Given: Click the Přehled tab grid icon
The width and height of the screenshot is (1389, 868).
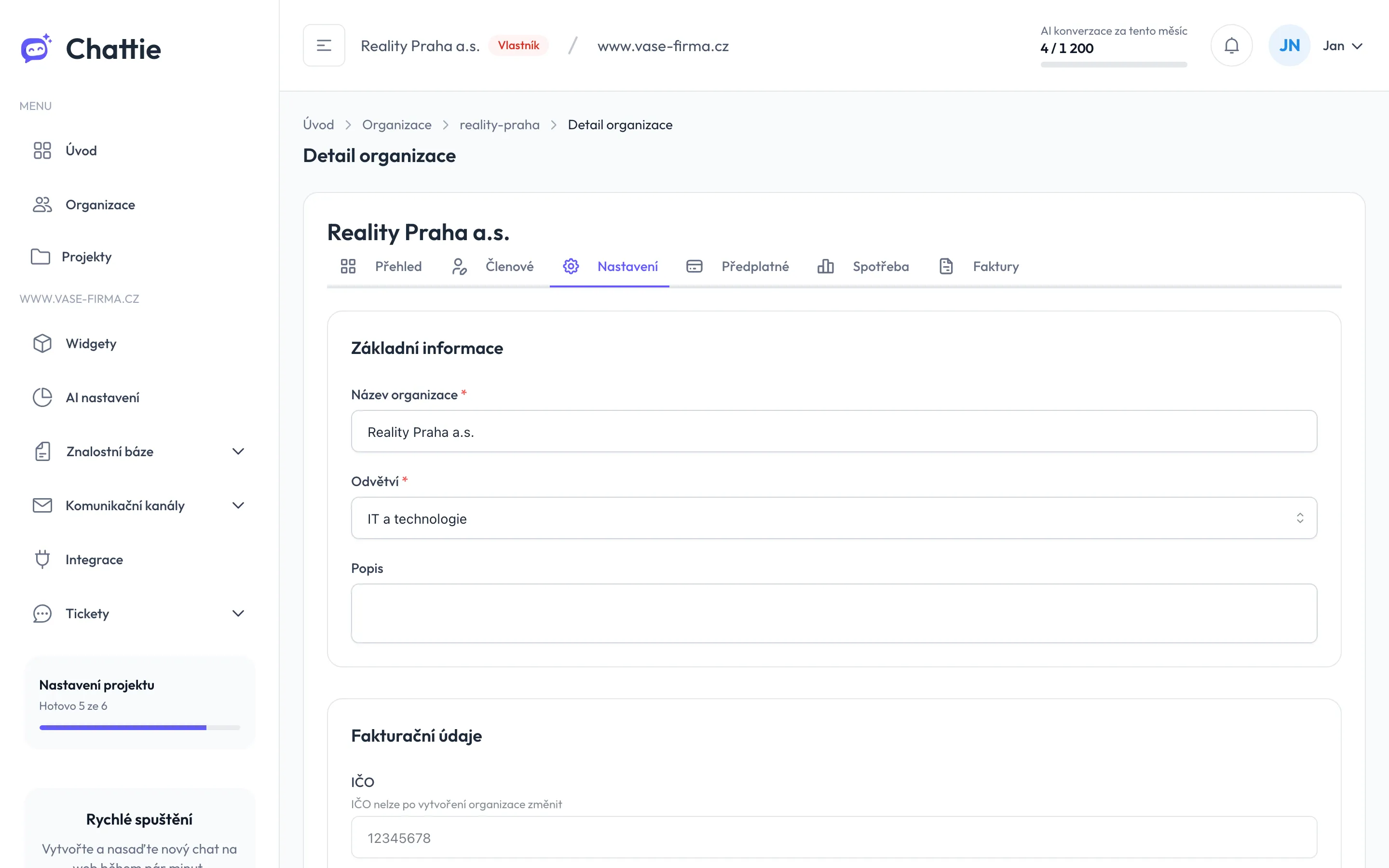Looking at the screenshot, I should point(348,266).
